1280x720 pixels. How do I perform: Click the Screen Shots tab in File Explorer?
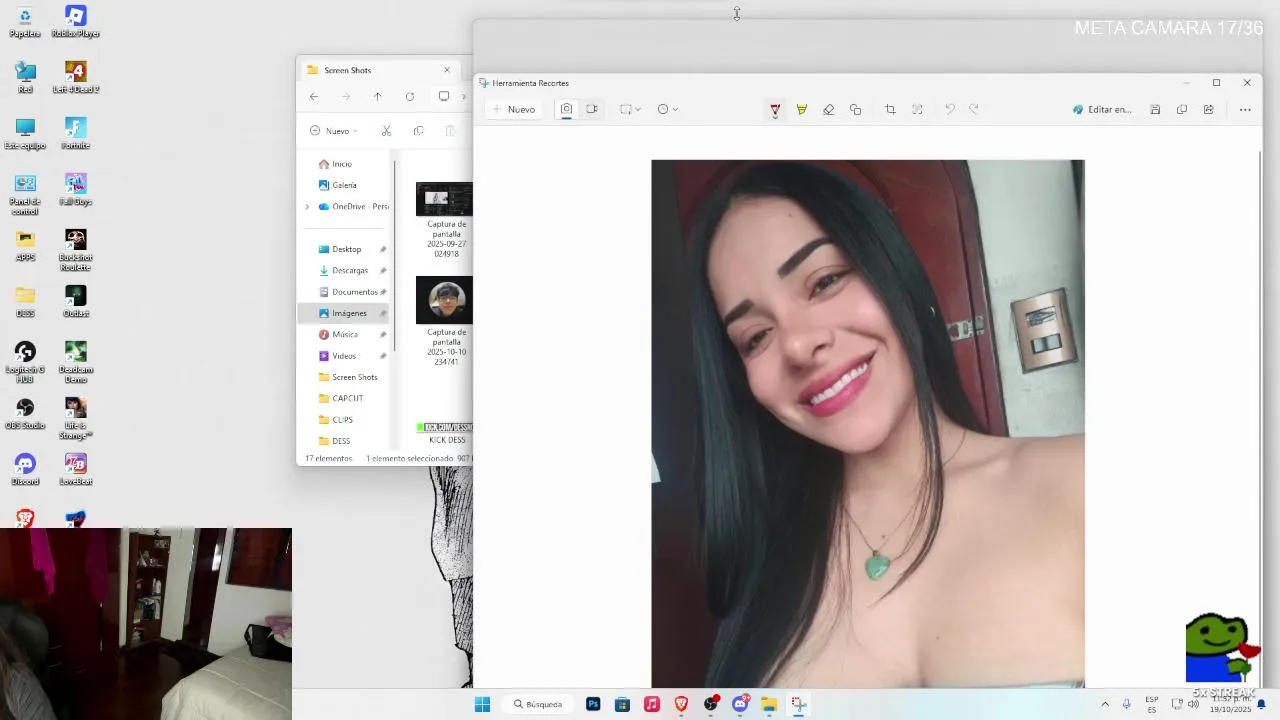pos(378,70)
